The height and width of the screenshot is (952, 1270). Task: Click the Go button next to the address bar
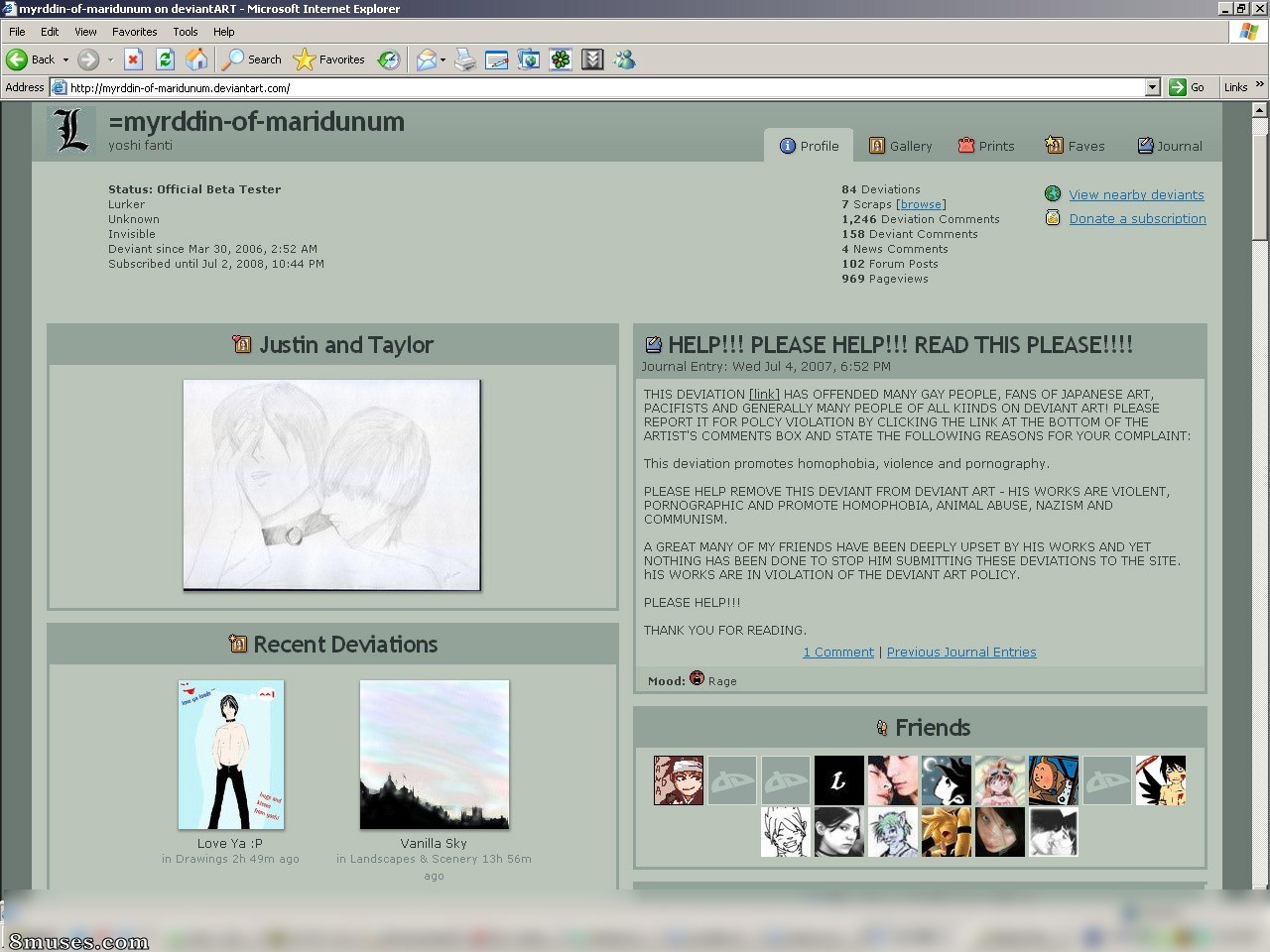click(1188, 87)
